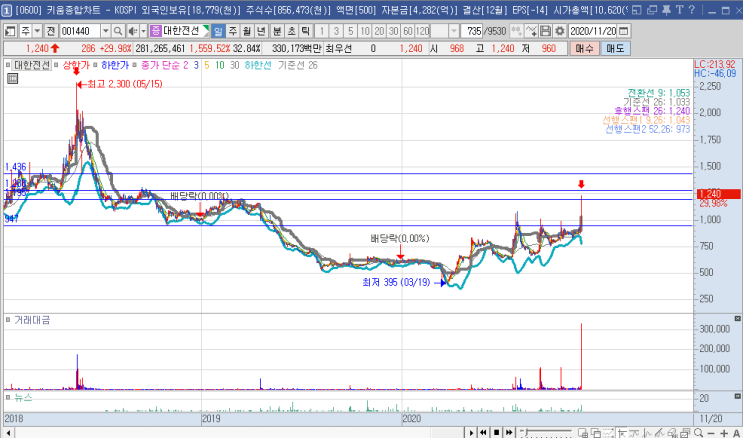Click the play button in replay controls
The height and width of the screenshot is (438, 743).
pyautogui.click(x=471, y=432)
